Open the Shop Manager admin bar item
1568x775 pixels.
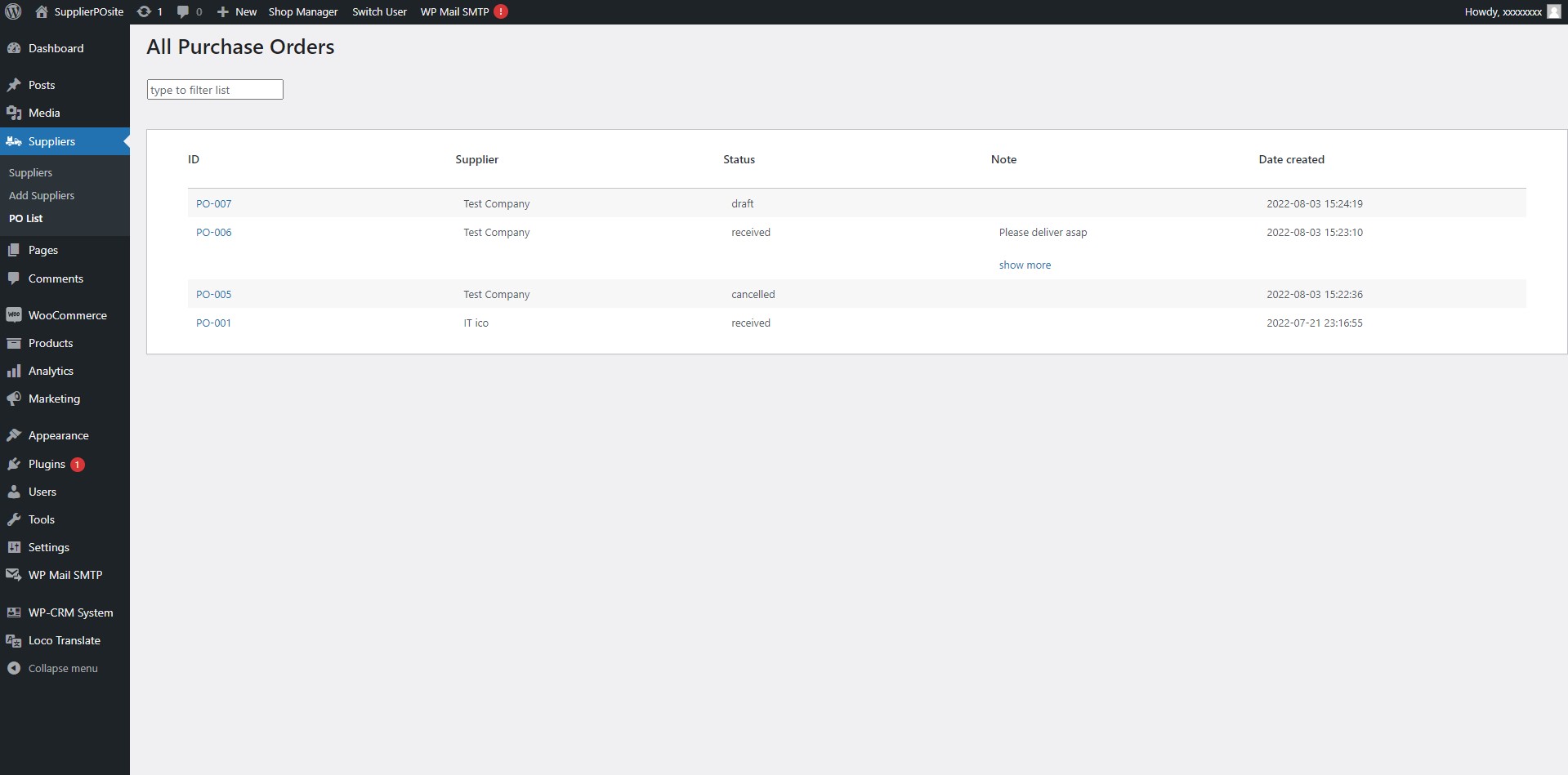pos(303,11)
